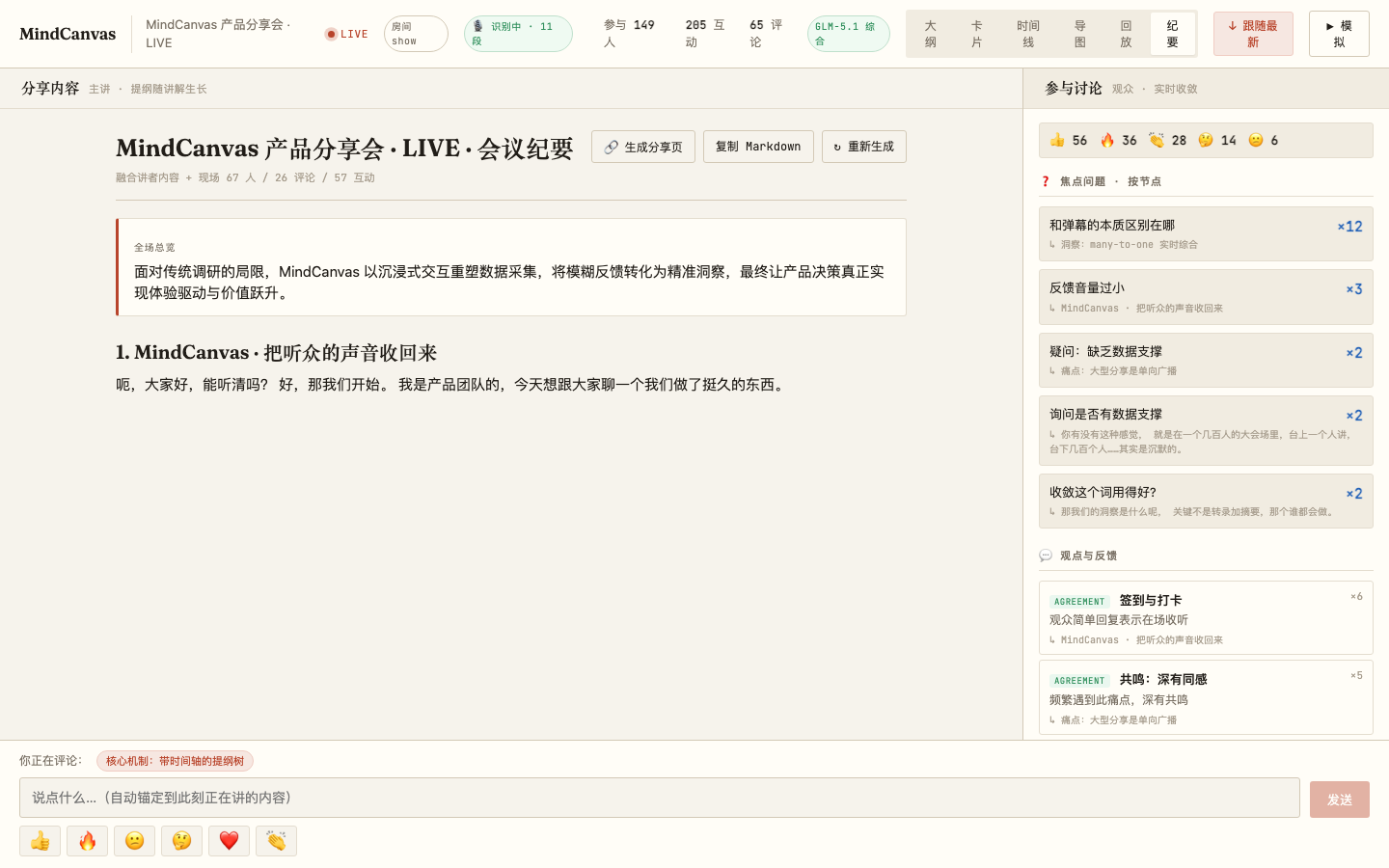Focus the comment input 说点什么…
1389x868 pixels.
click(x=660, y=798)
